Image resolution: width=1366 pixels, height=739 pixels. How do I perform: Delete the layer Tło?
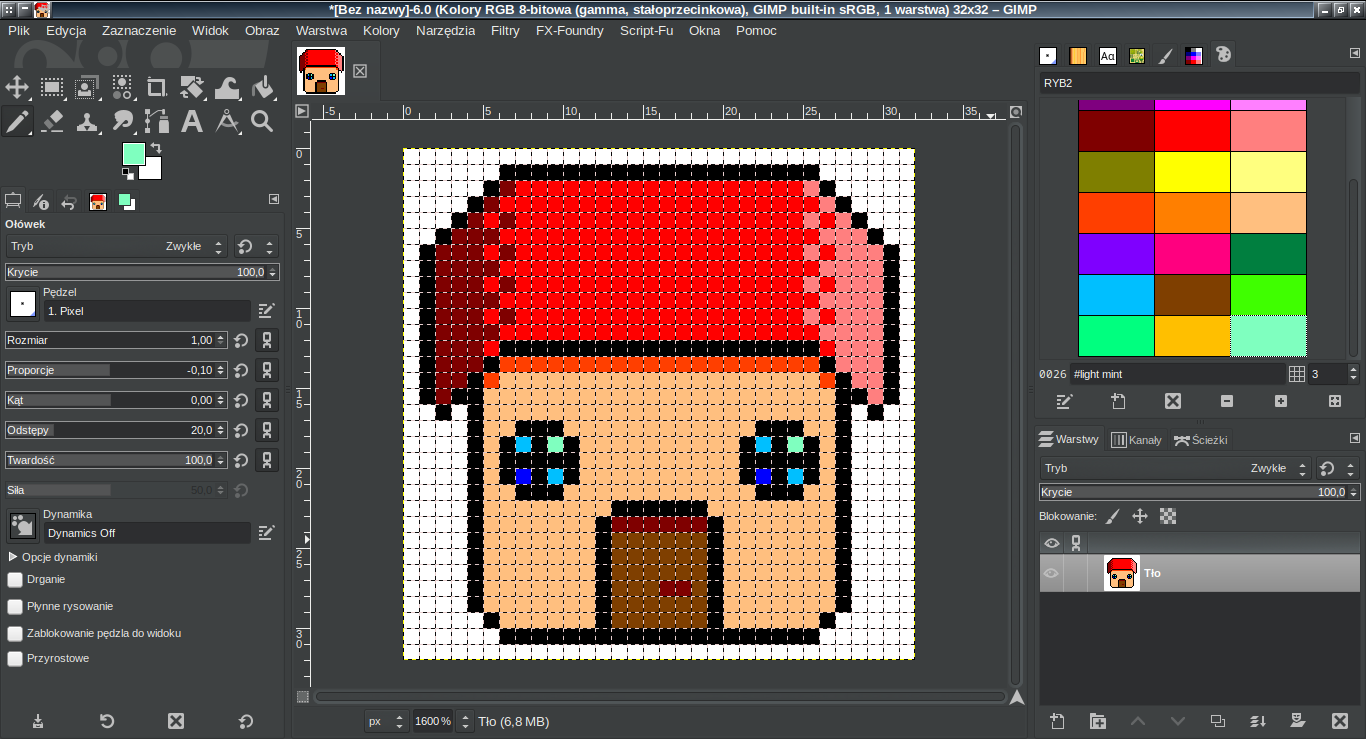(1340, 721)
